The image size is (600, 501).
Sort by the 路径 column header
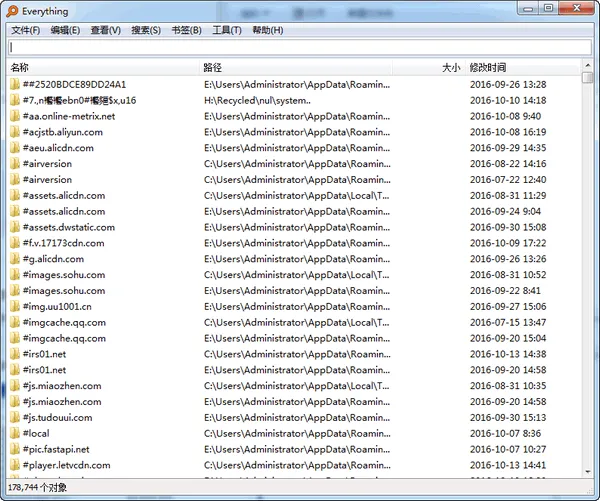pyautogui.click(x=296, y=68)
